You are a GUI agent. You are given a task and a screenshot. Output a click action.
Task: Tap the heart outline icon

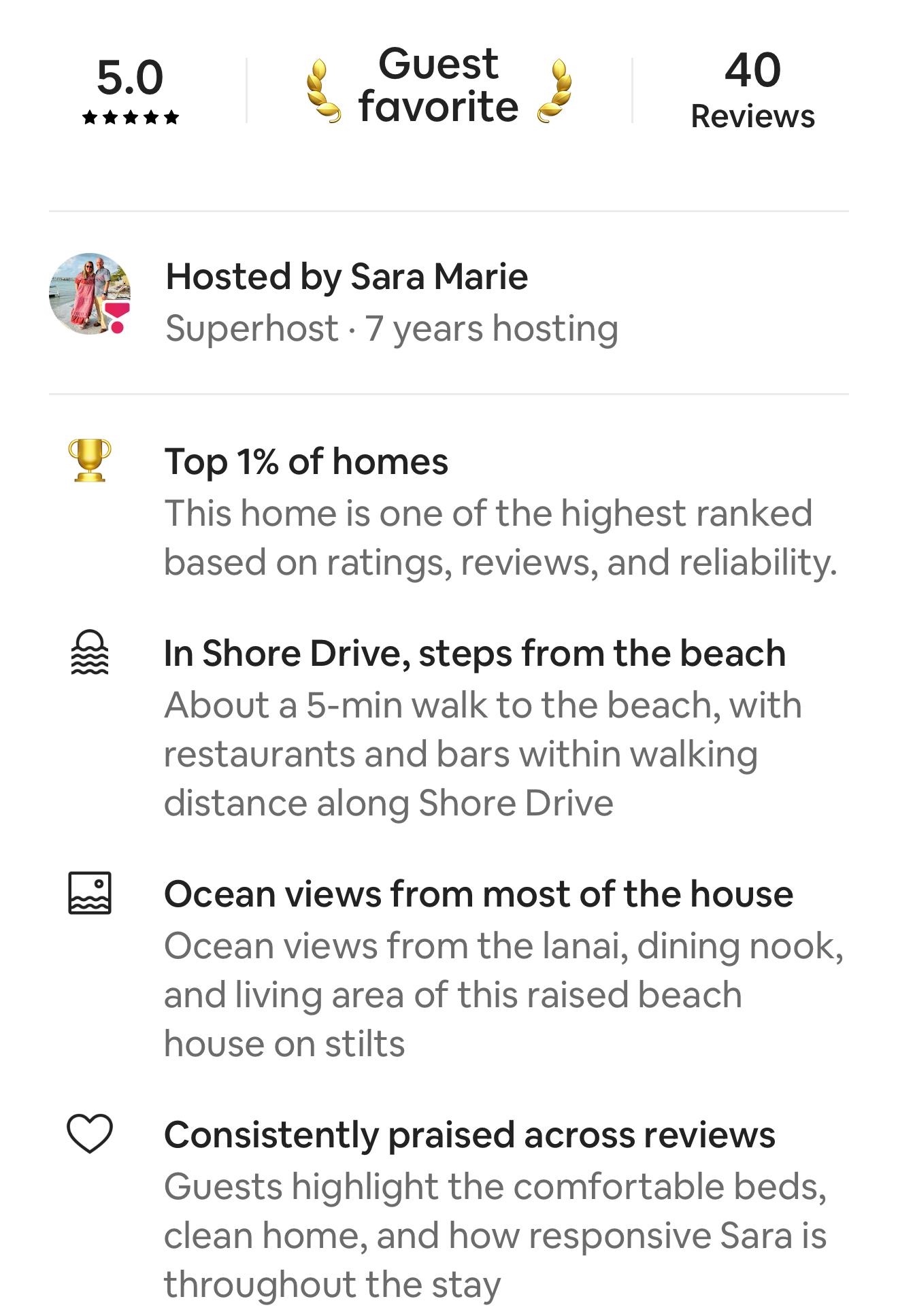tap(90, 1134)
